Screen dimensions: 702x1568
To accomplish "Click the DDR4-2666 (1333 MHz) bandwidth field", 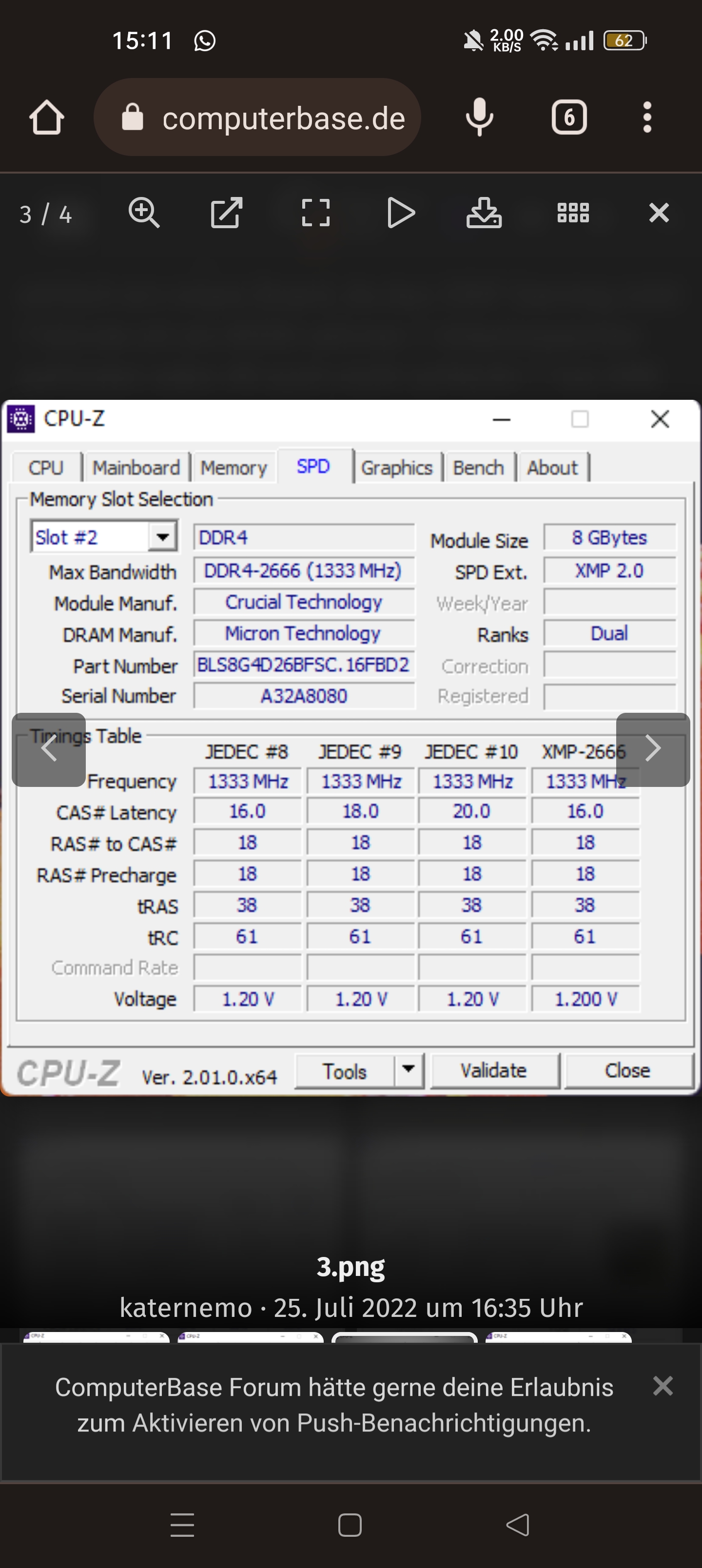I will pyautogui.click(x=304, y=571).
